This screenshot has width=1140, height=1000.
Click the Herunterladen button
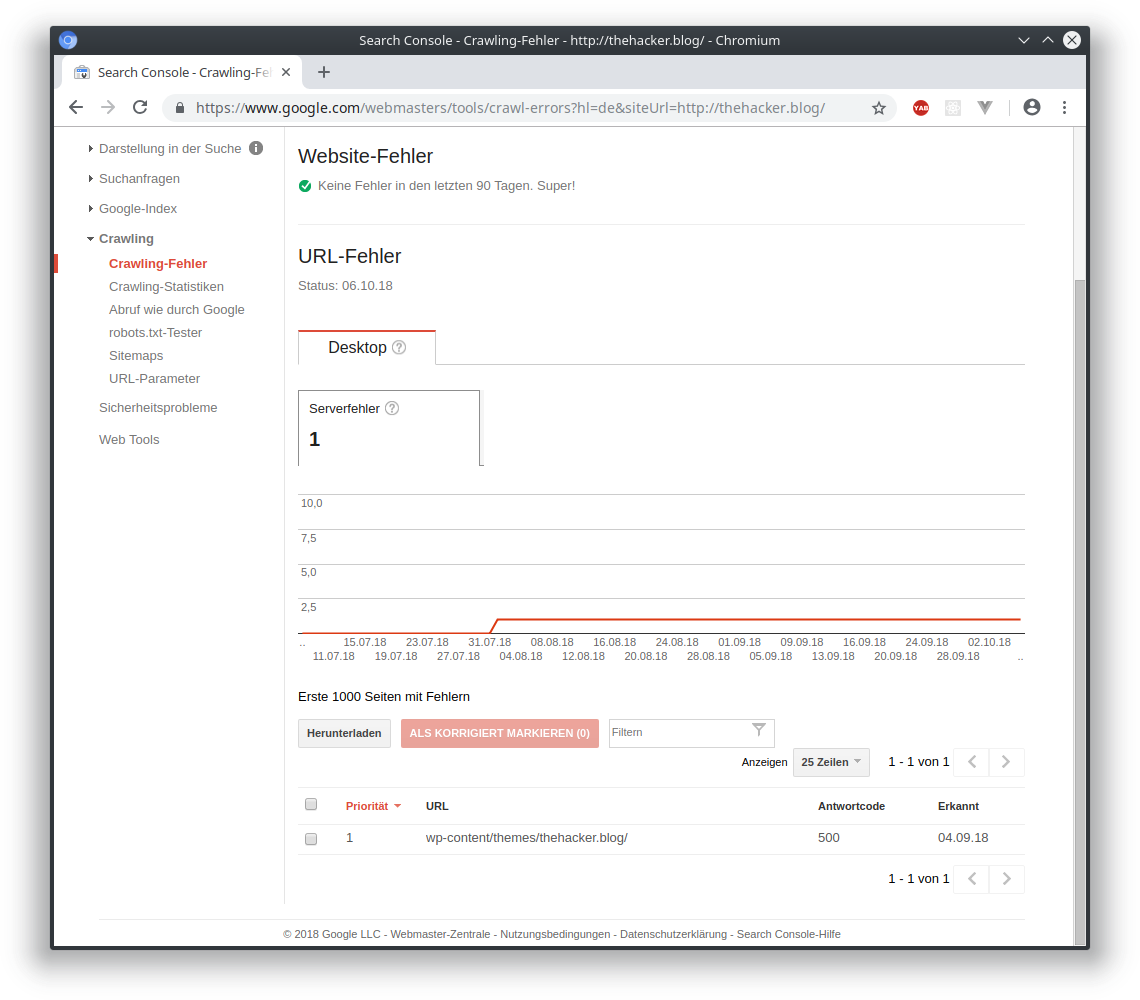pos(344,733)
